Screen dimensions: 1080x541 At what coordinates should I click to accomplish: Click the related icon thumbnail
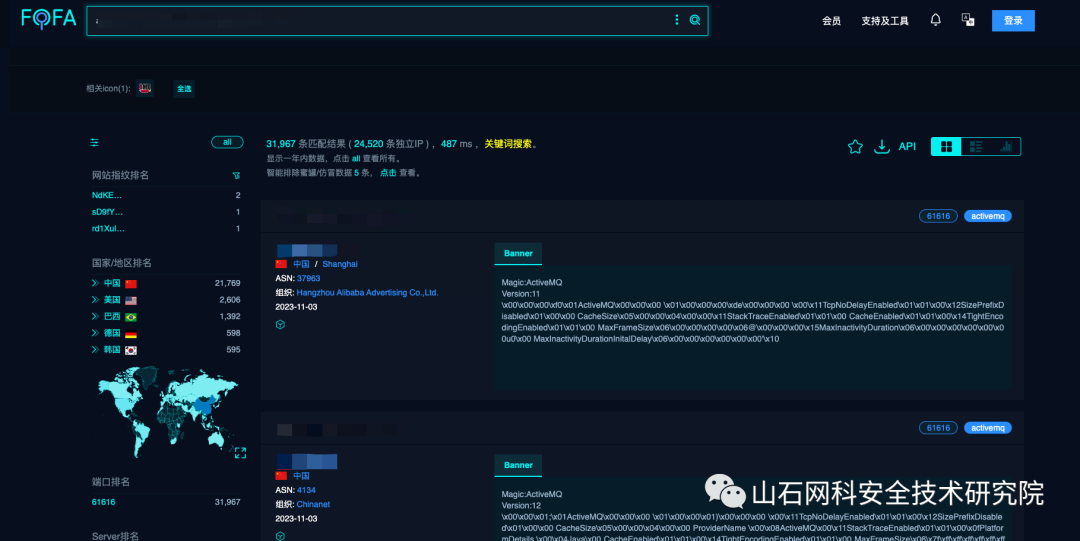click(145, 88)
